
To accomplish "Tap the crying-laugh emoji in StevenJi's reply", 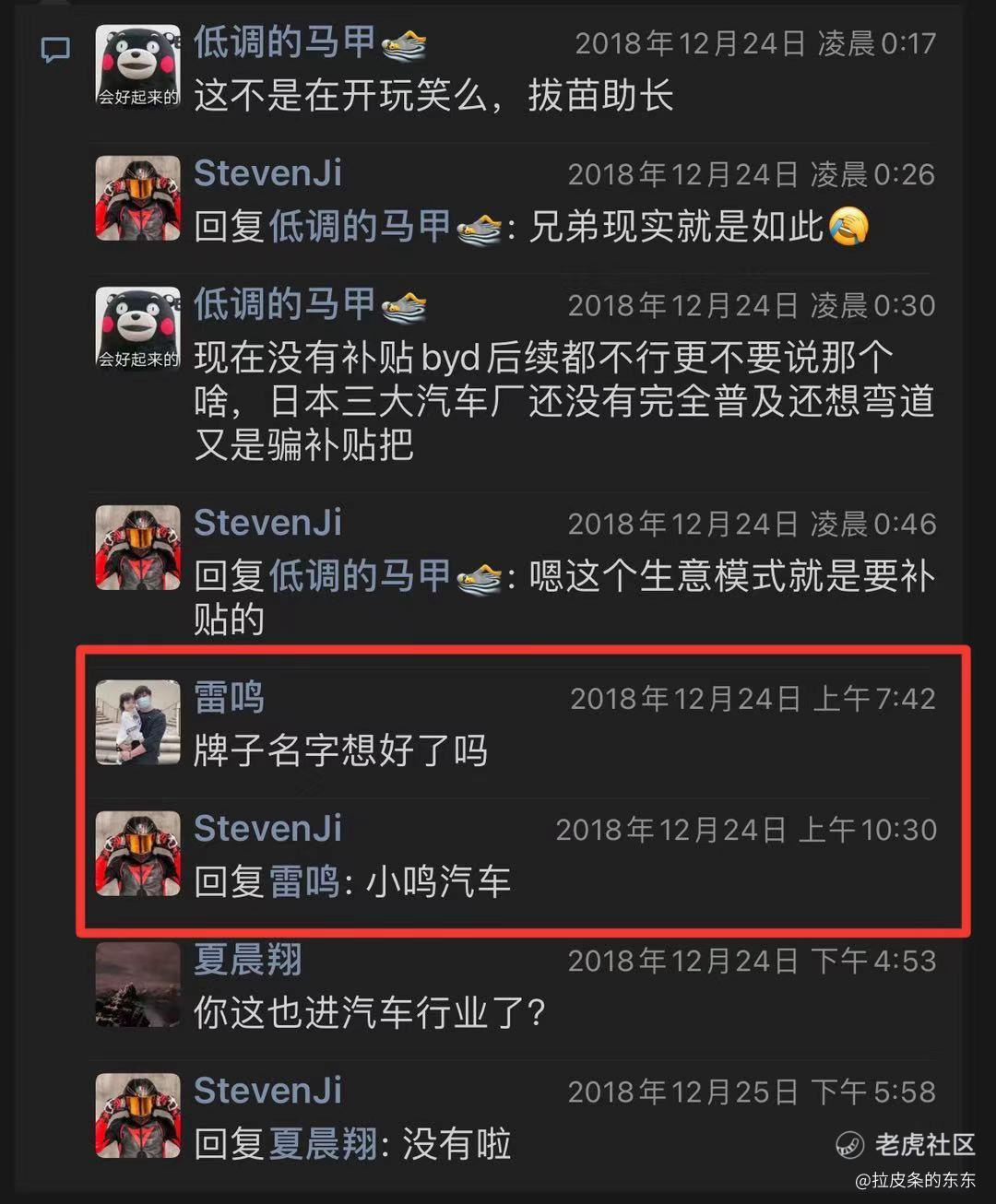I will (848, 226).
